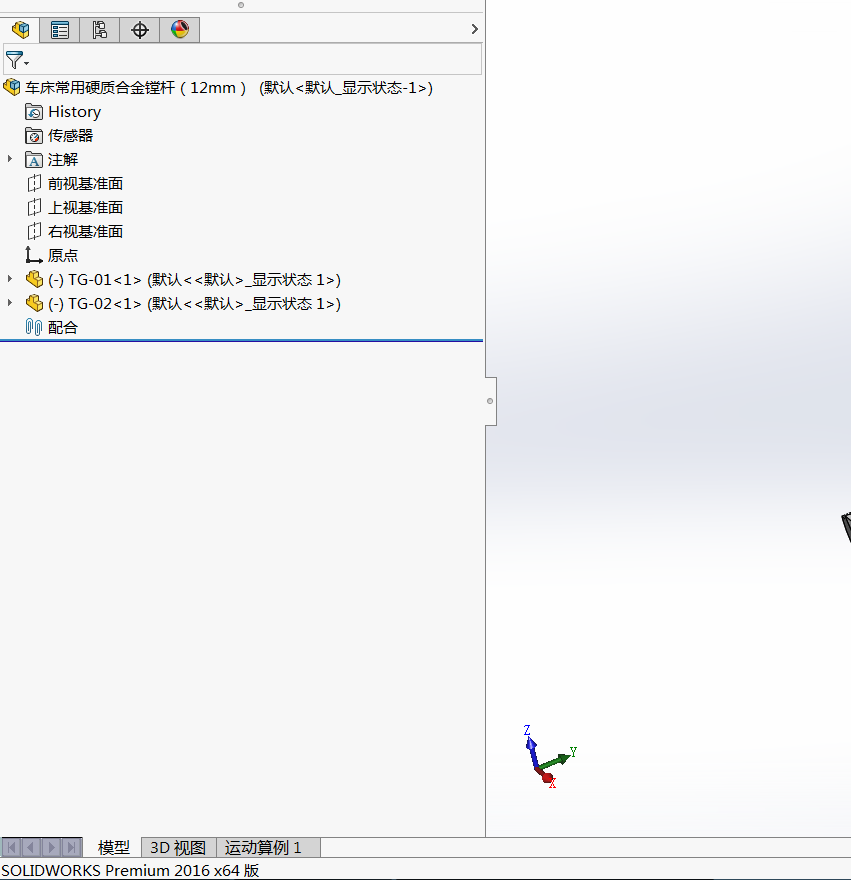Switch to the PropertyManager tab
Viewport: 851px width, 880px height.
click(60, 30)
